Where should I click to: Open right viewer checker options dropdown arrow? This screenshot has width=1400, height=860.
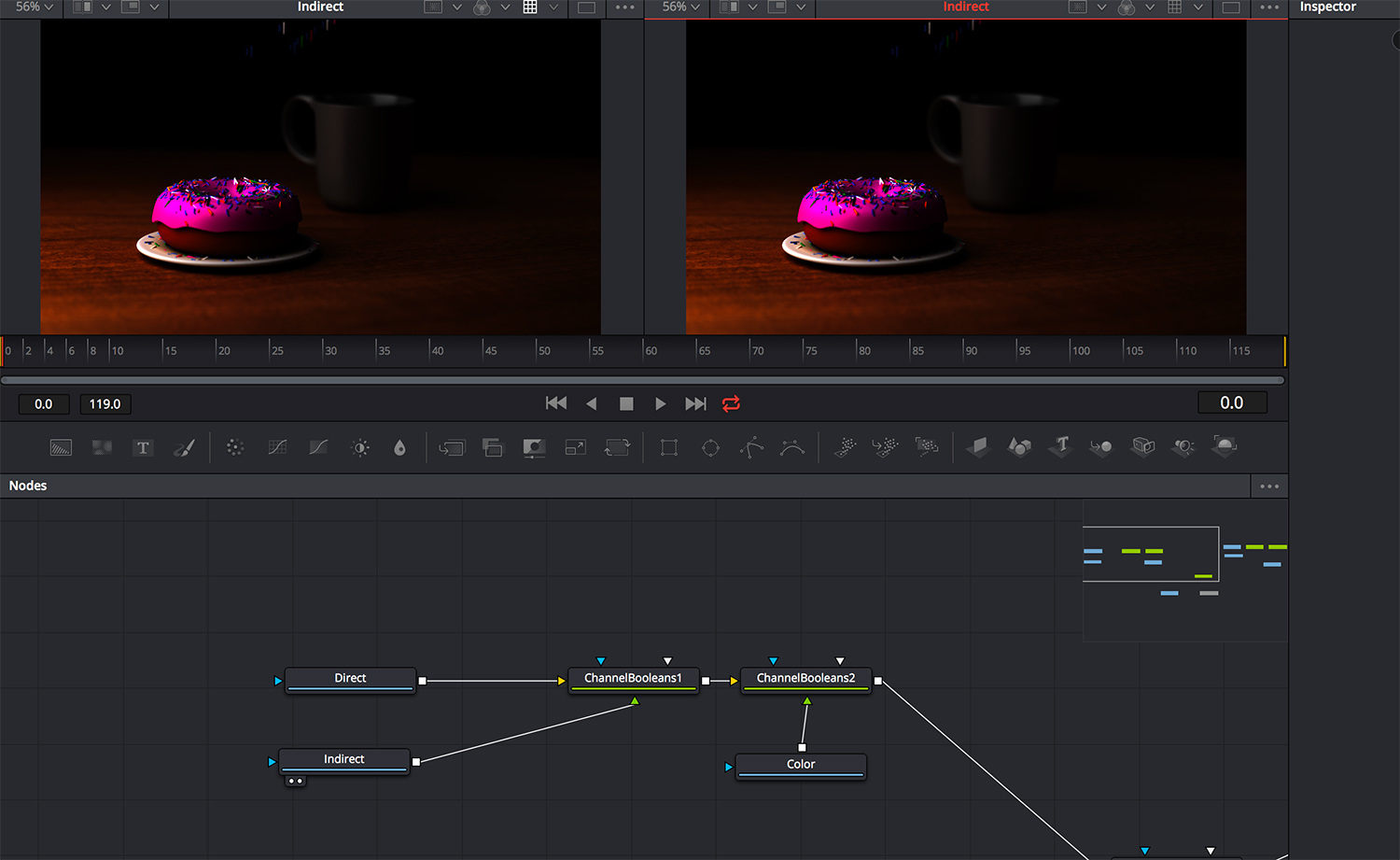click(x=1198, y=7)
